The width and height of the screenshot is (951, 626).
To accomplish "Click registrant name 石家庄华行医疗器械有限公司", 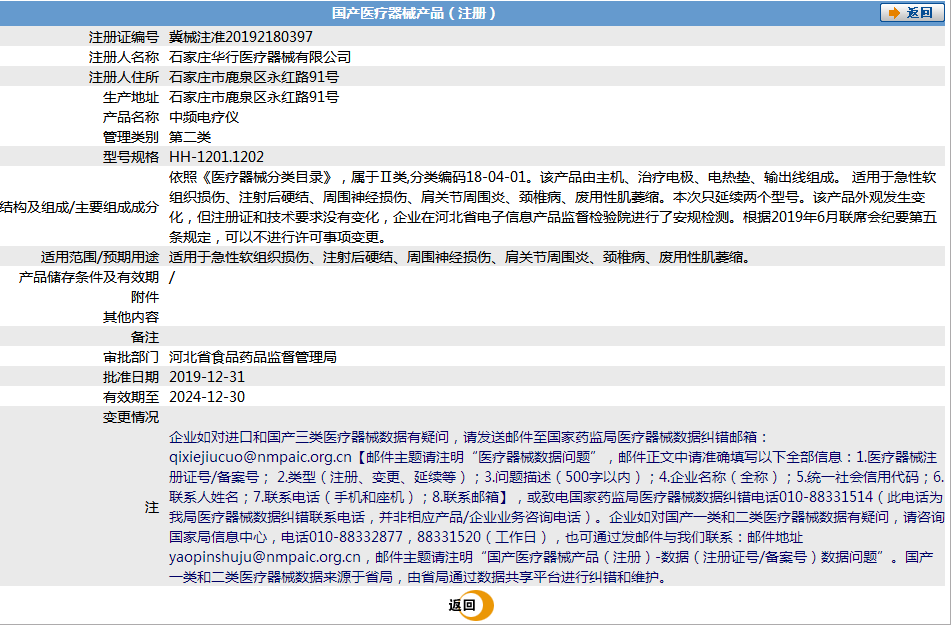I will [x=260, y=57].
